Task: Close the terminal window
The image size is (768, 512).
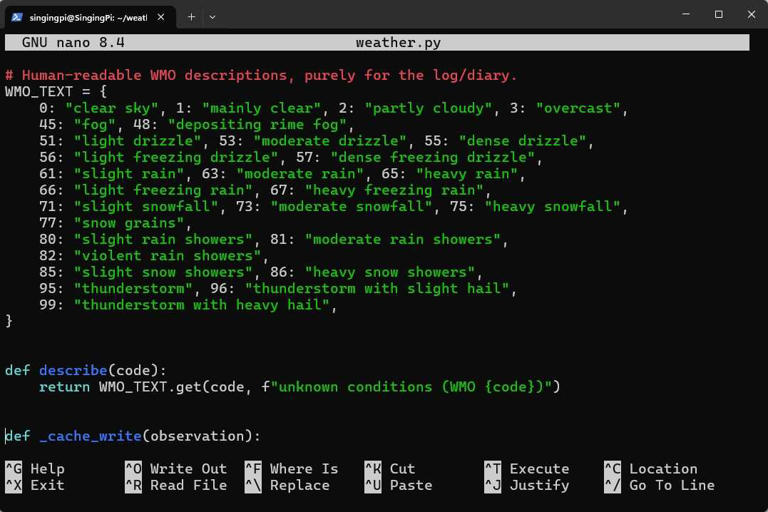Action: point(751,15)
